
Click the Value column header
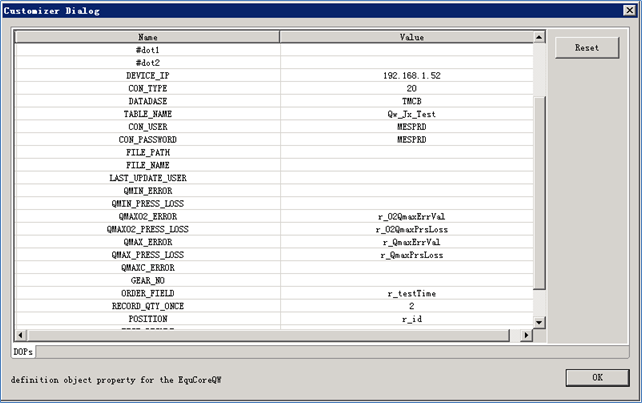[x=411, y=37]
